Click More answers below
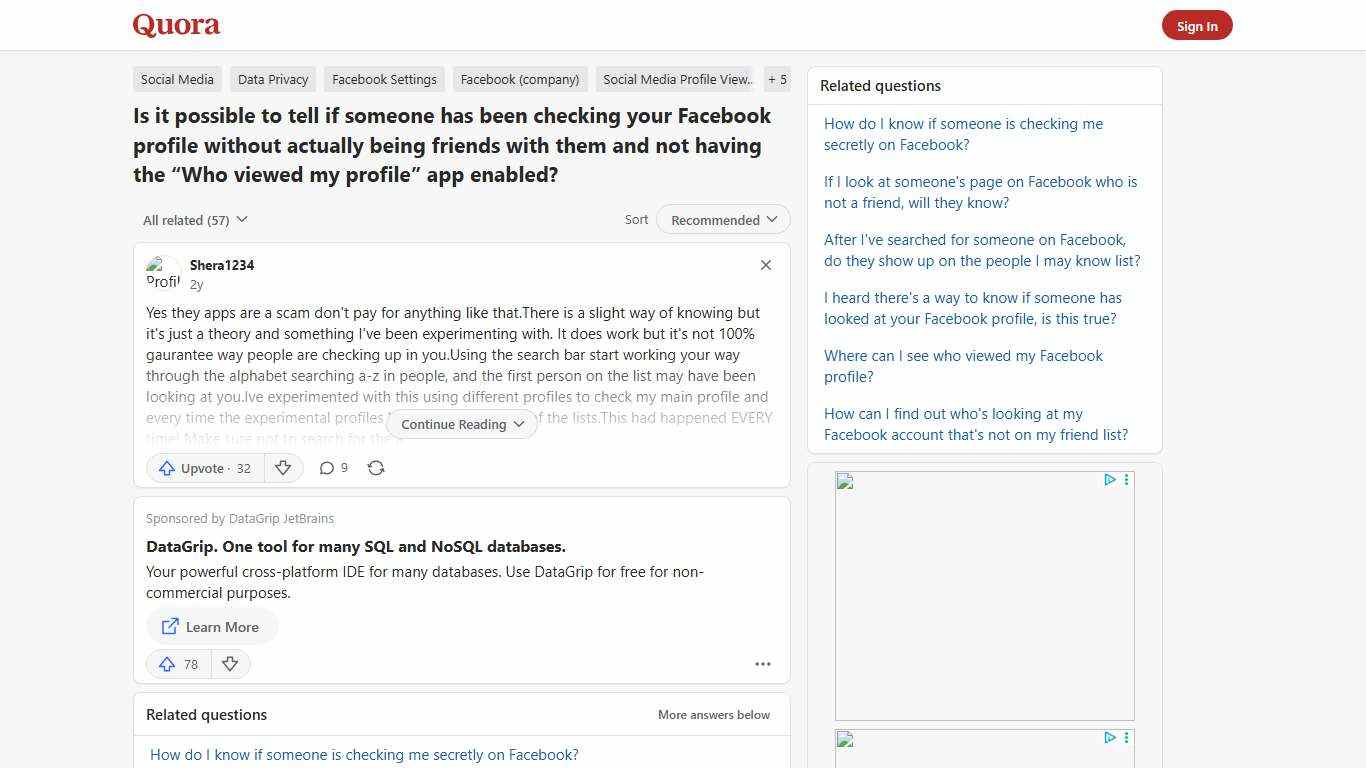Screen dimensions: 1366x768 713,714
